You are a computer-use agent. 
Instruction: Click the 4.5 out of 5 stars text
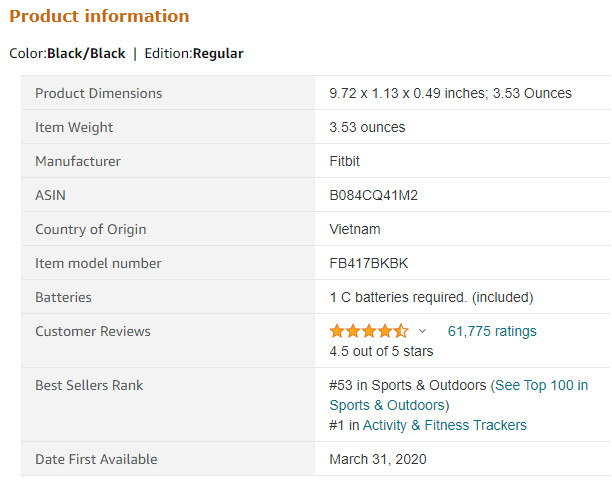click(x=381, y=351)
